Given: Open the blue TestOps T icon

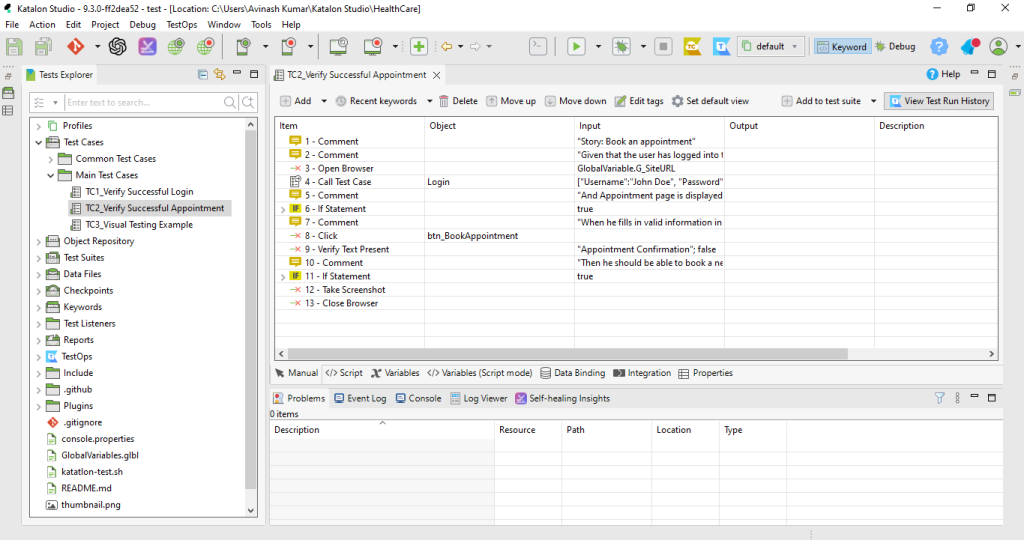Looking at the screenshot, I should tap(722, 46).
